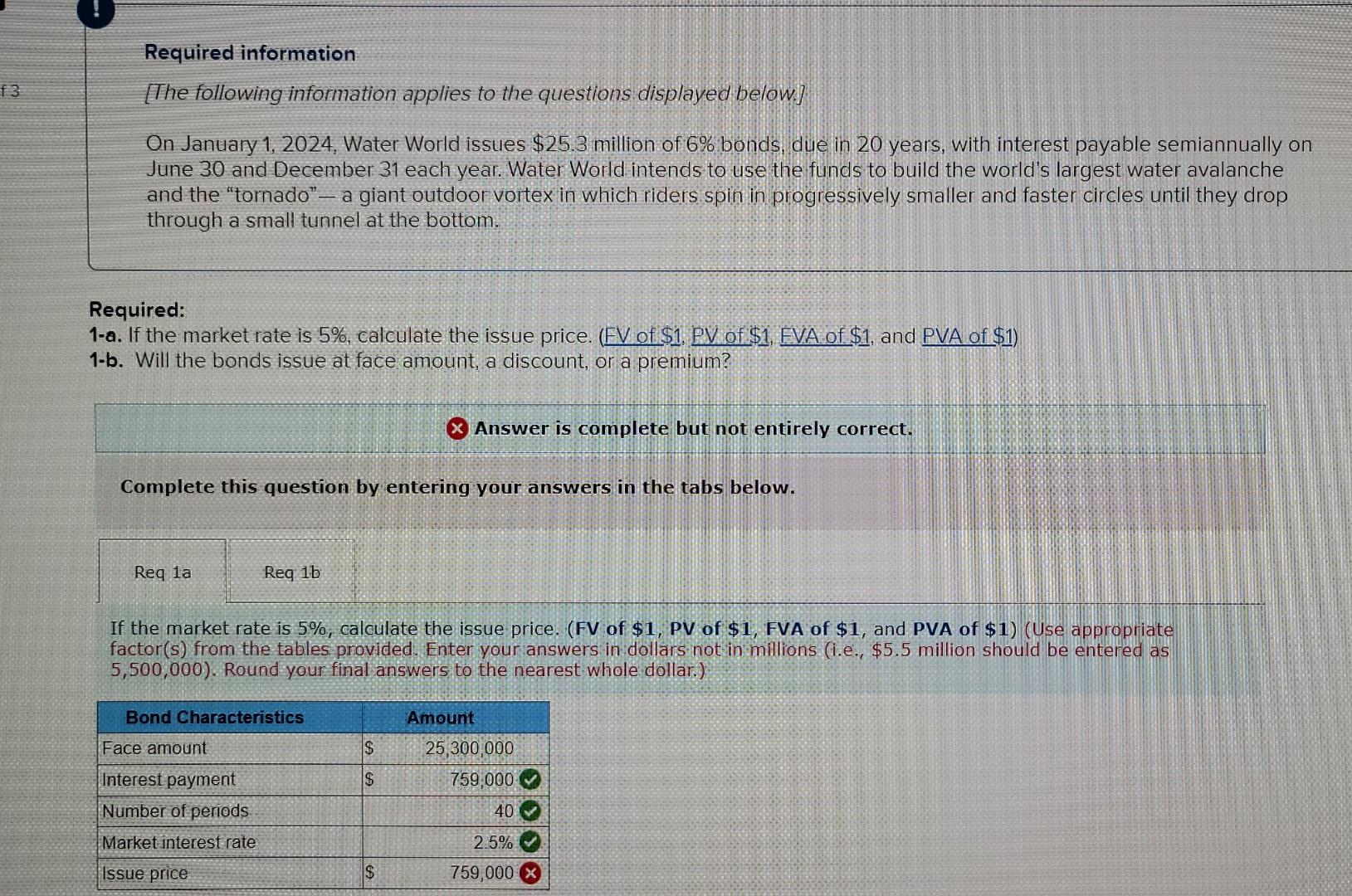Open the FV of $1 table link
This screenshot has height=896, width=1352.
point(644,336)
